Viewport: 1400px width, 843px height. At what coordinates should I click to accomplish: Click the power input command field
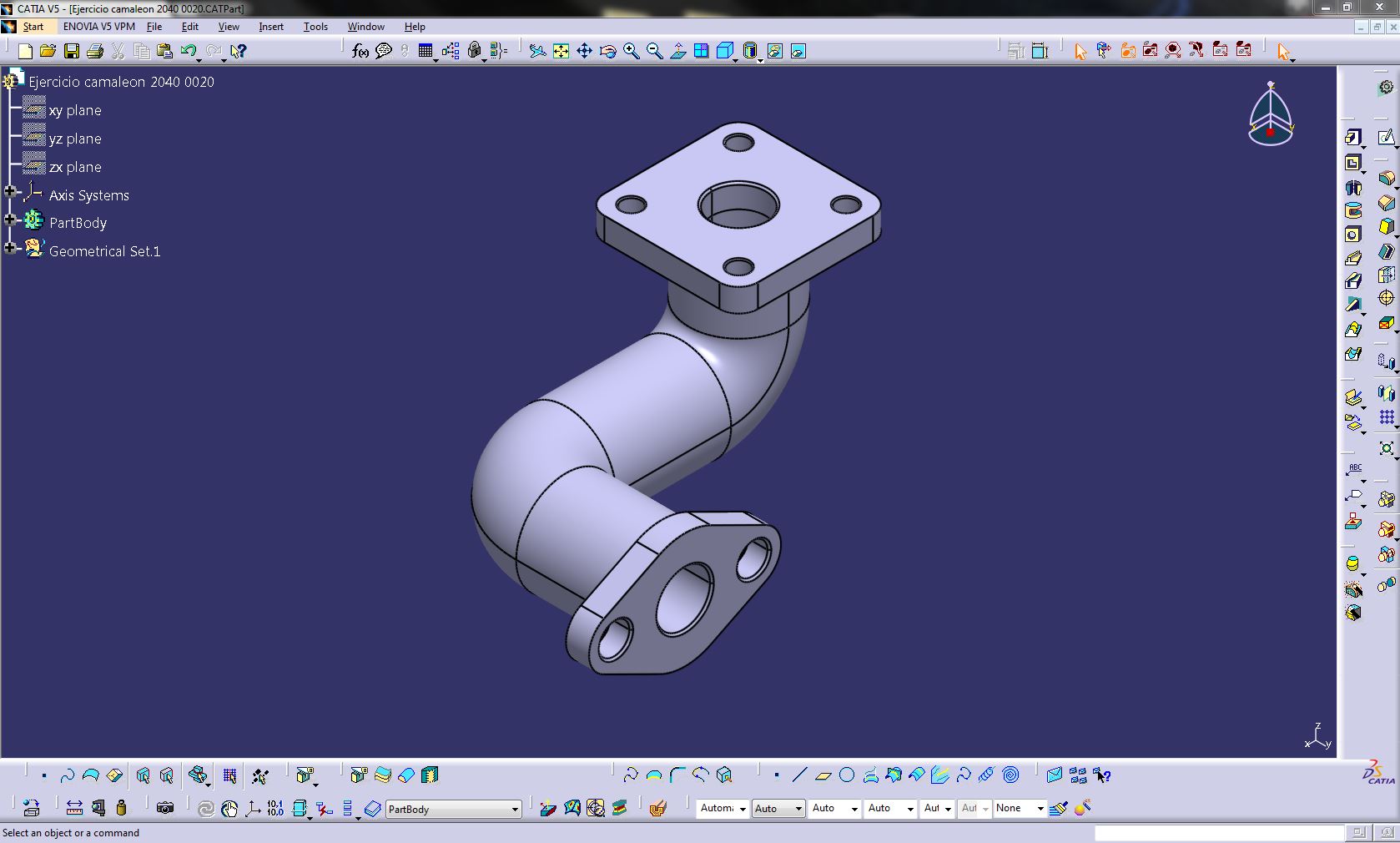click(x=1219, y=833)
